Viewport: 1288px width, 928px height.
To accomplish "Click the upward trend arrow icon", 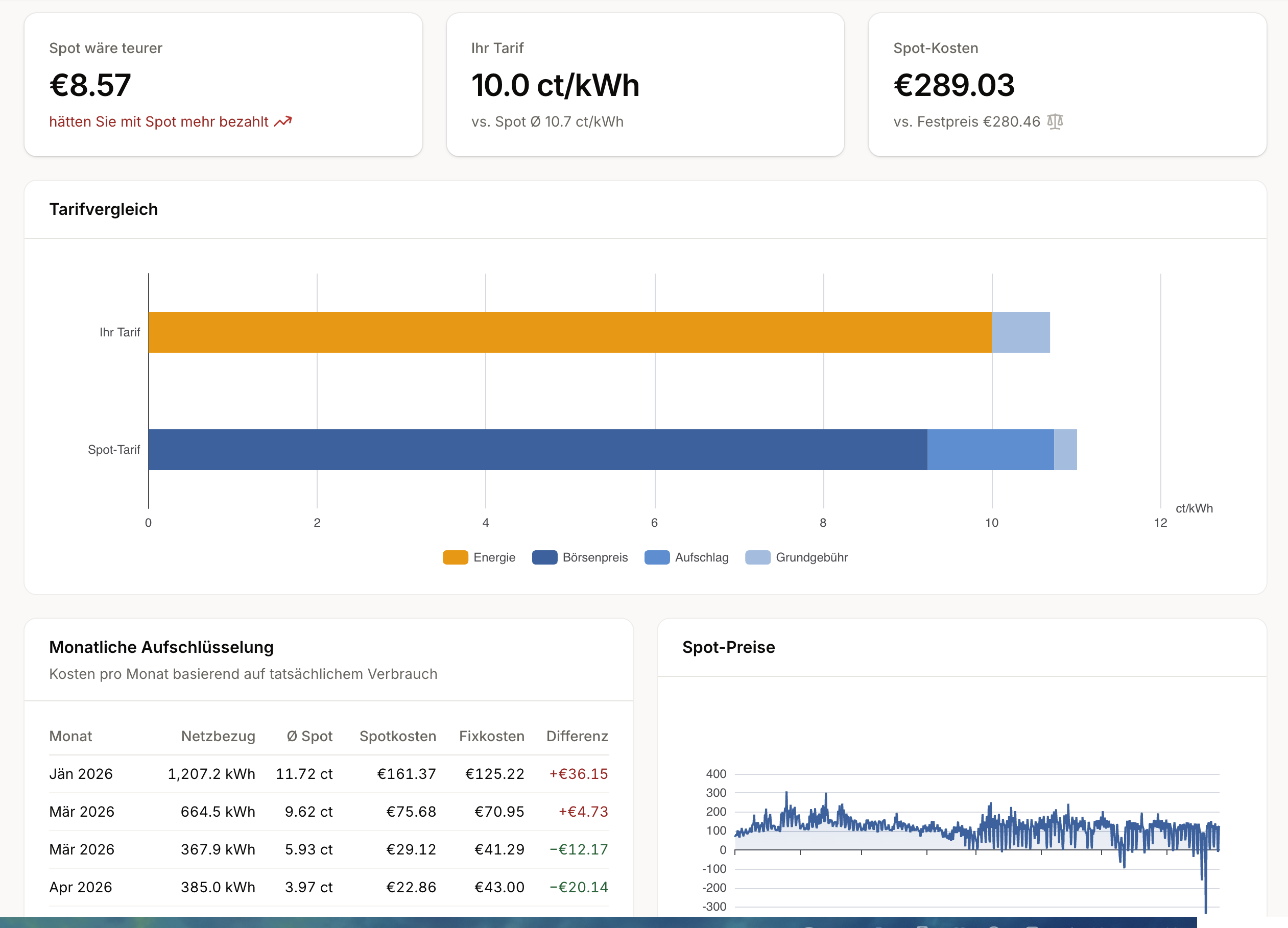I will pos(283,121).
